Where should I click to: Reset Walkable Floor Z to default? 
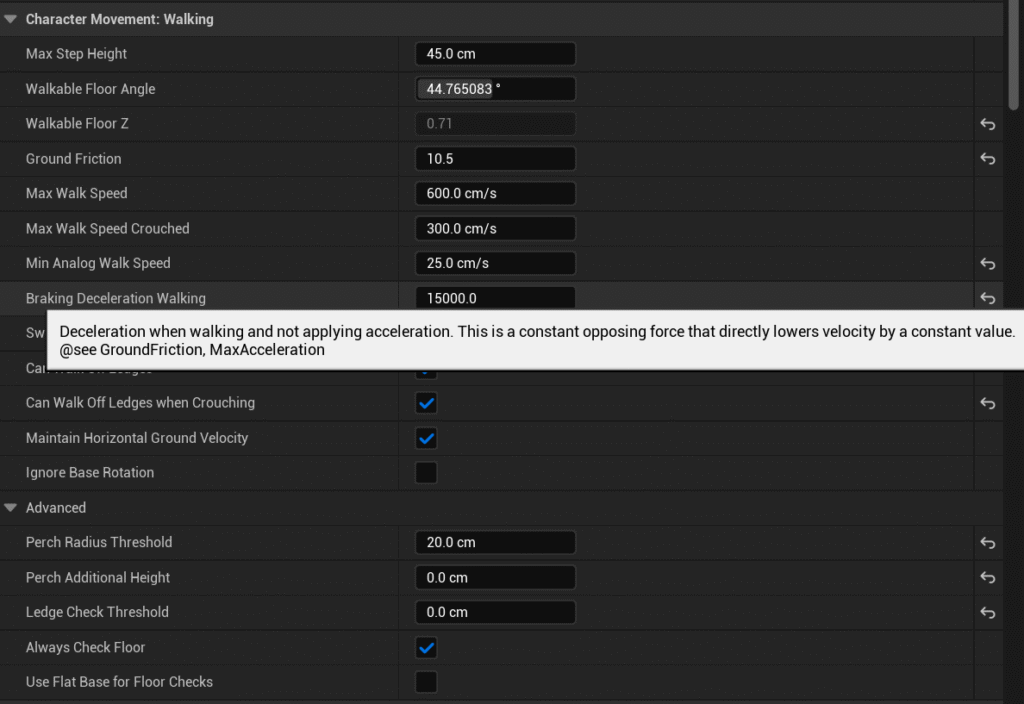(x=987, y=124)
